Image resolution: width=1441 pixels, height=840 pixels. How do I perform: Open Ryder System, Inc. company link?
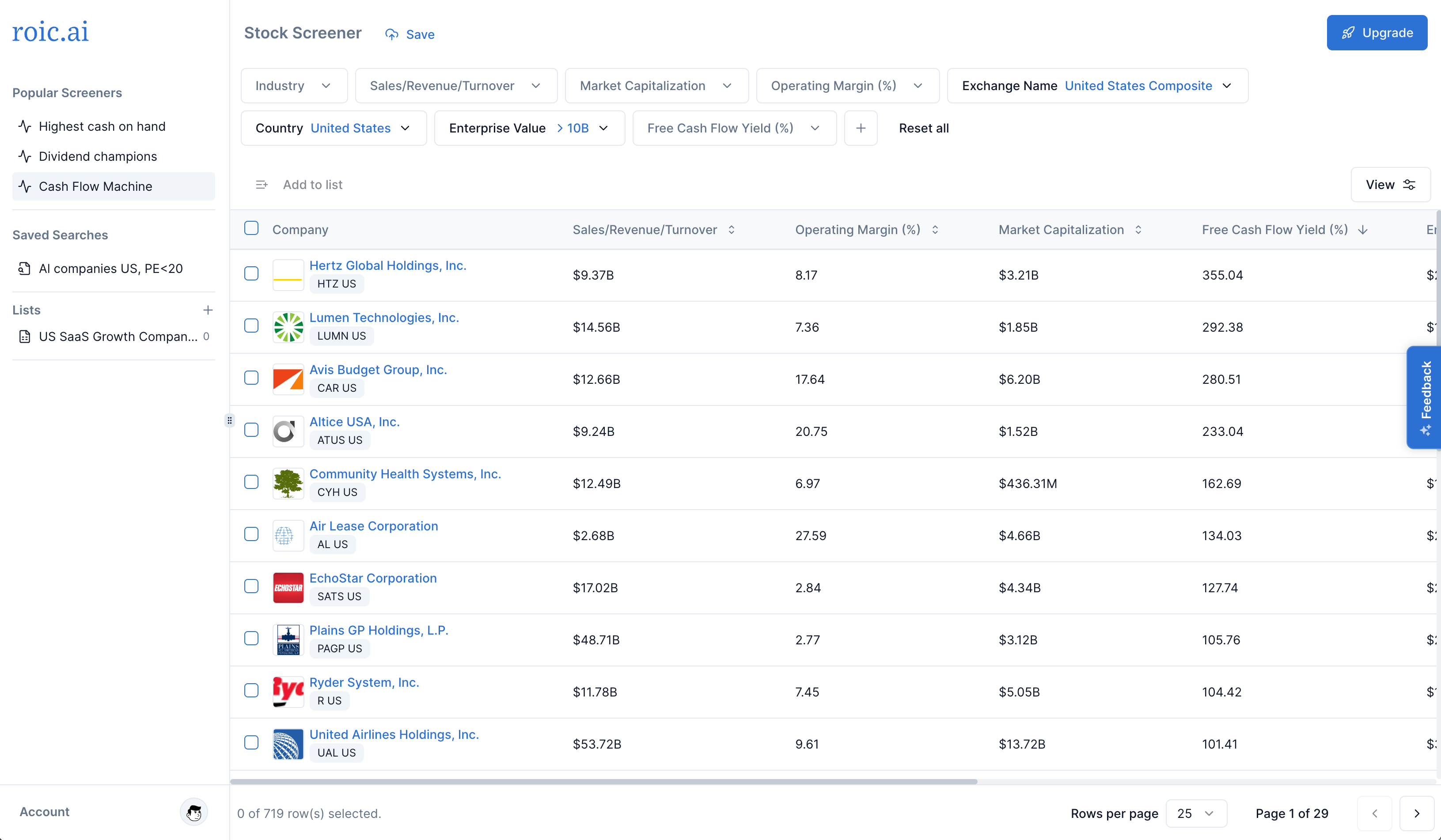coord(364,682)
